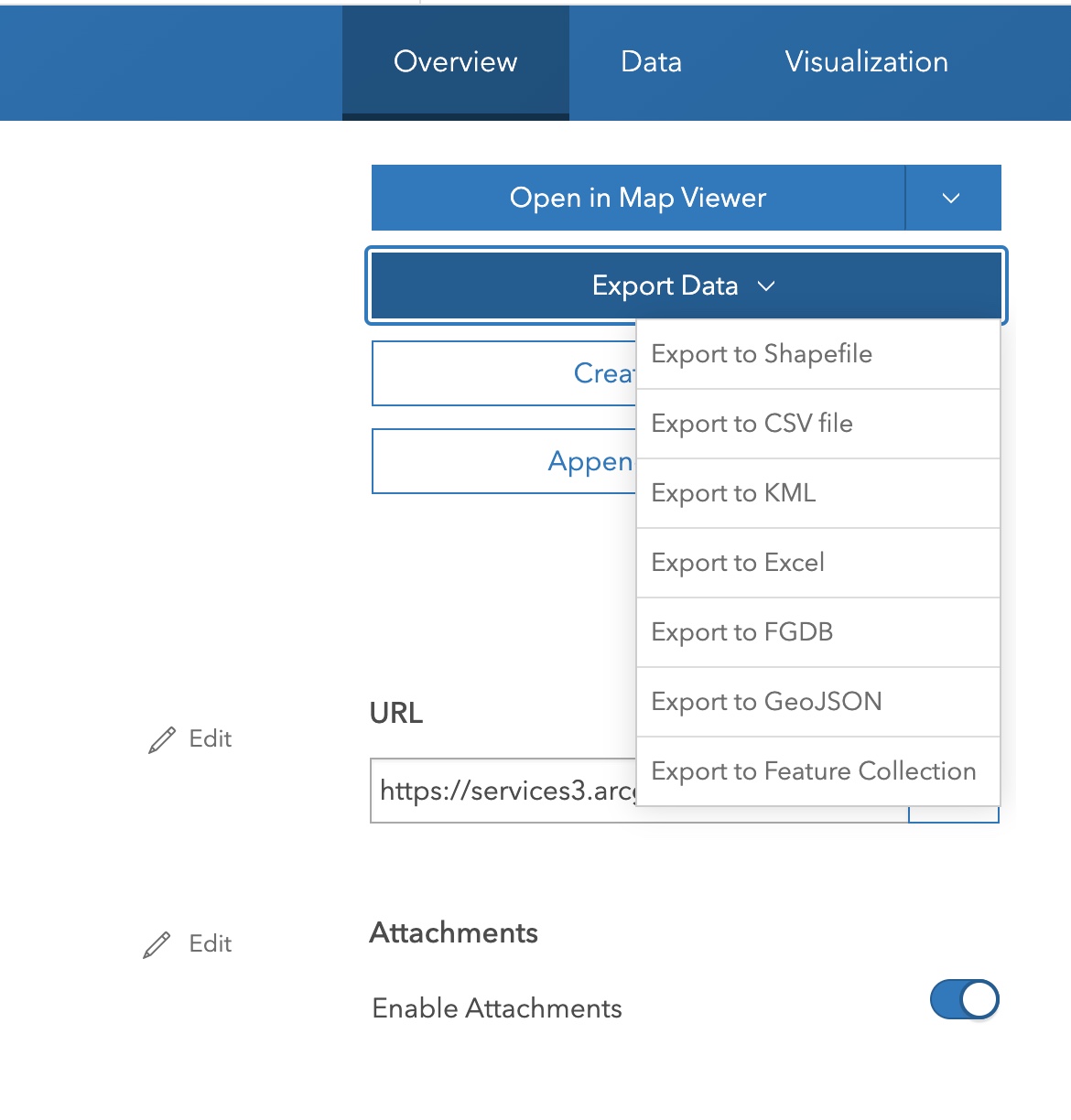Click inside the URL text field
This screenshot has width=1071, height=1120.
click(x=503, y=791)
